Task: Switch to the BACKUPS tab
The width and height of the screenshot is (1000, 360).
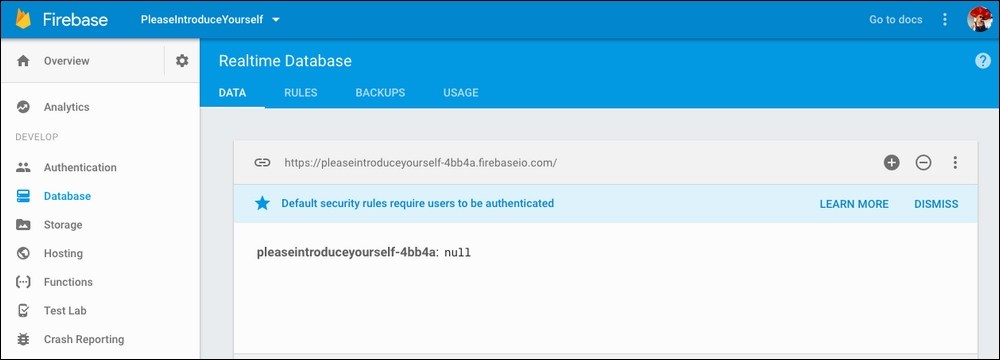Action: [x=380, y=93]
